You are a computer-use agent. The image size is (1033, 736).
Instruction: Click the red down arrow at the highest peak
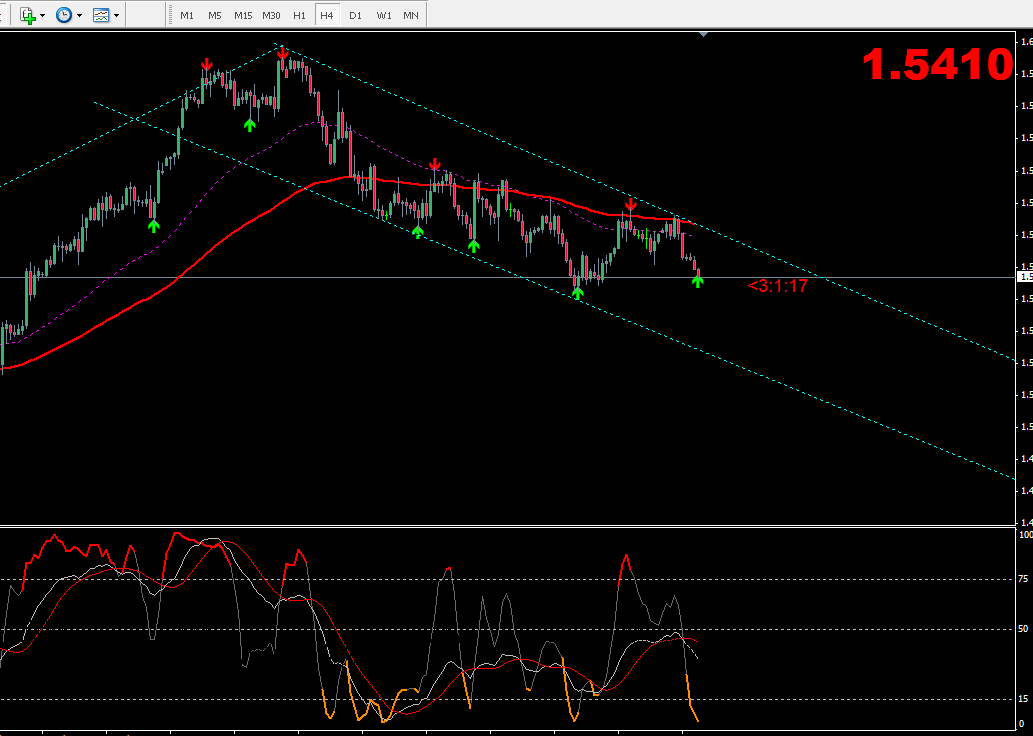[x=283, y=52]
